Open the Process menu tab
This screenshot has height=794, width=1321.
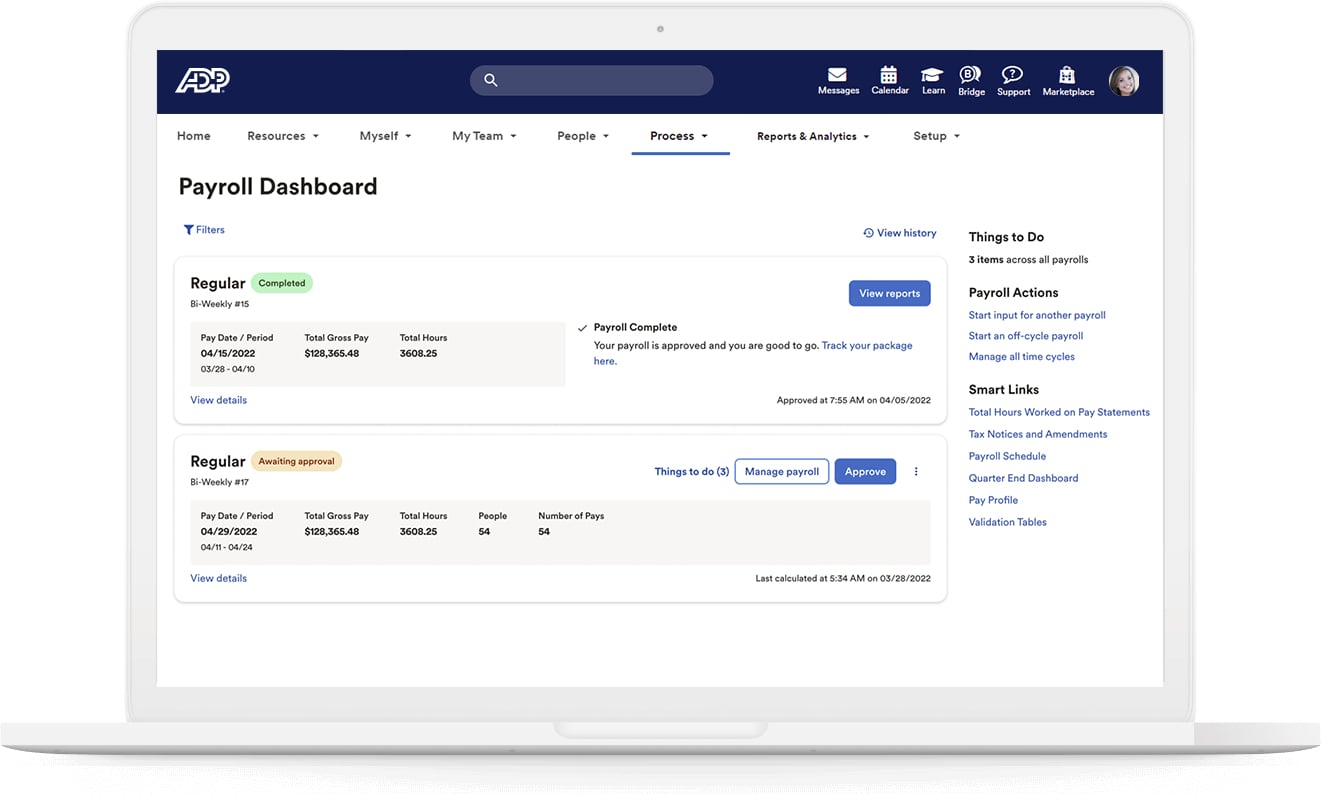tap(680, 136)
